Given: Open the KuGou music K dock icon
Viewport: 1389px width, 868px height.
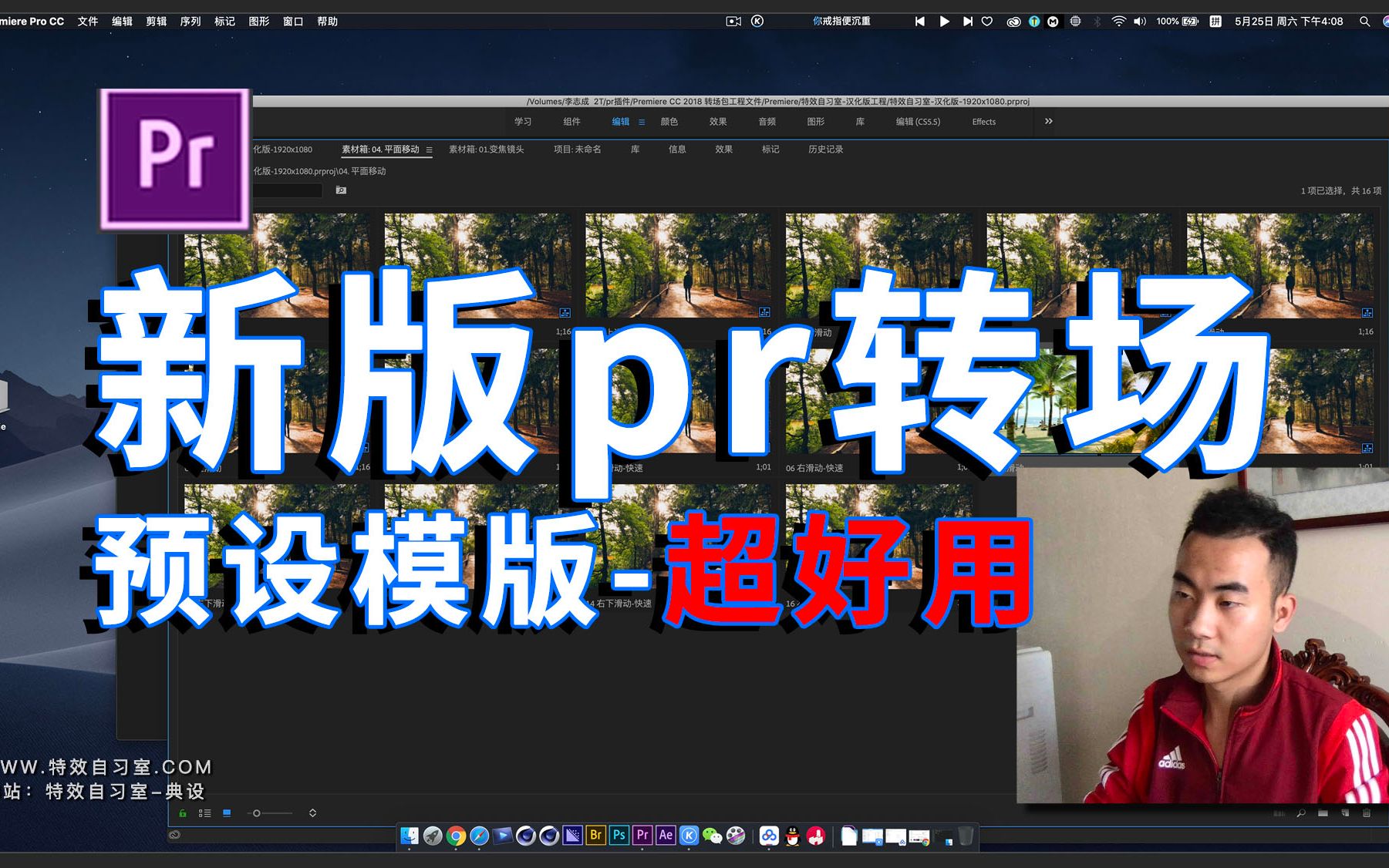Looking at the screenshot, I should [689, 836].
